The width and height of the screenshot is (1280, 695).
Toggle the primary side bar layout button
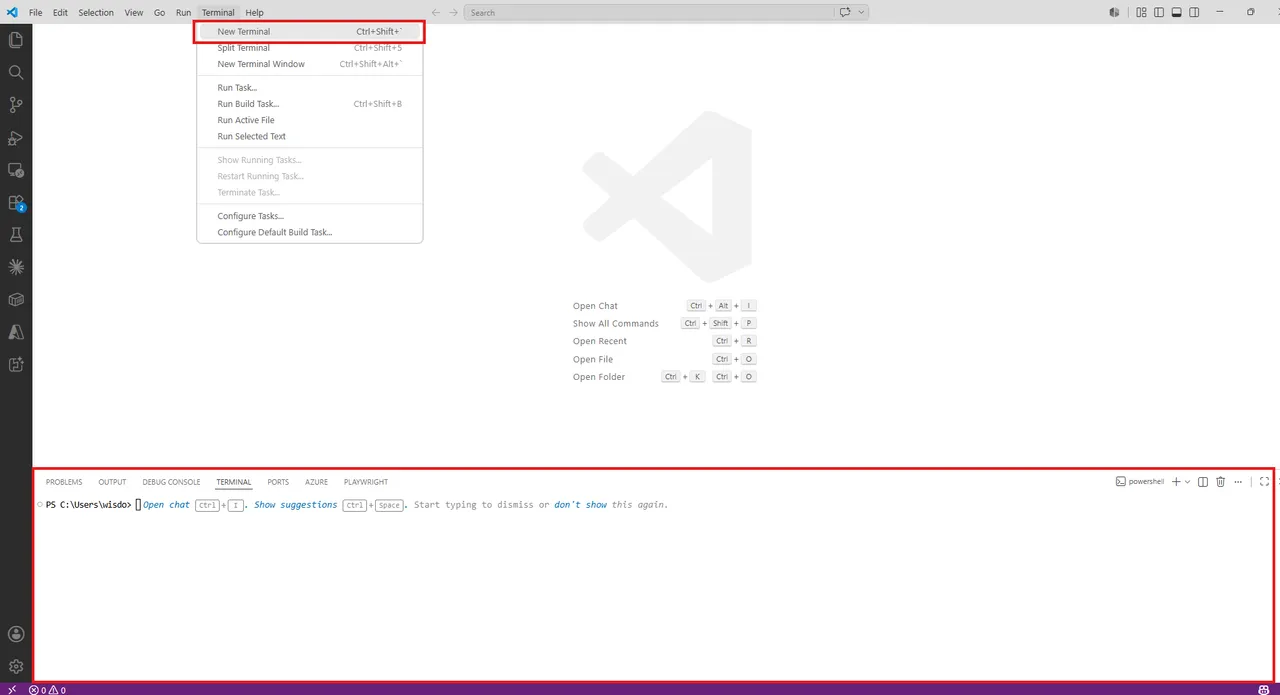click(1159, 12)
